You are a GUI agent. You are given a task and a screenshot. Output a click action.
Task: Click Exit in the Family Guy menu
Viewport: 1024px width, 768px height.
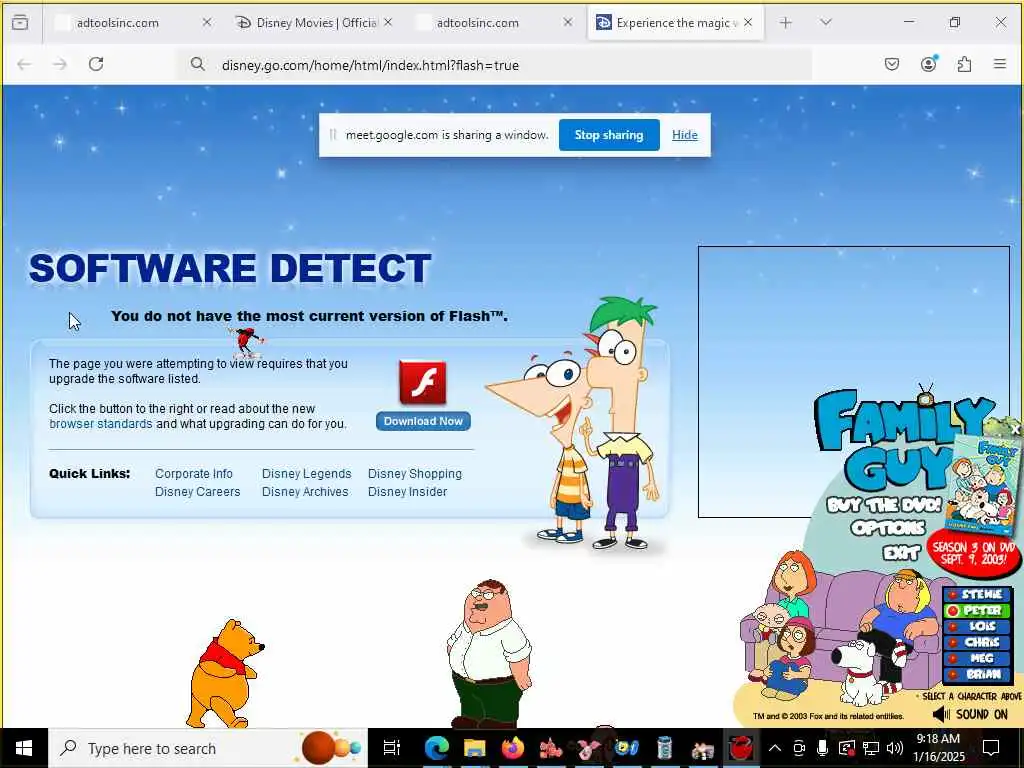[x=901, y=552]
